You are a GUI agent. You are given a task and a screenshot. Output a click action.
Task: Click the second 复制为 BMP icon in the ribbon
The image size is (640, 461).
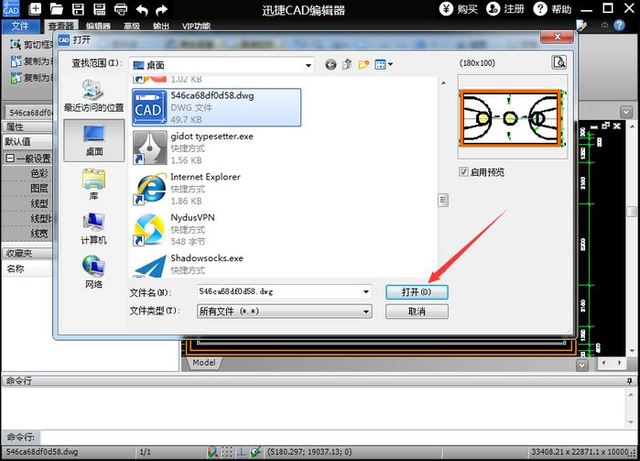coord(16,78)
